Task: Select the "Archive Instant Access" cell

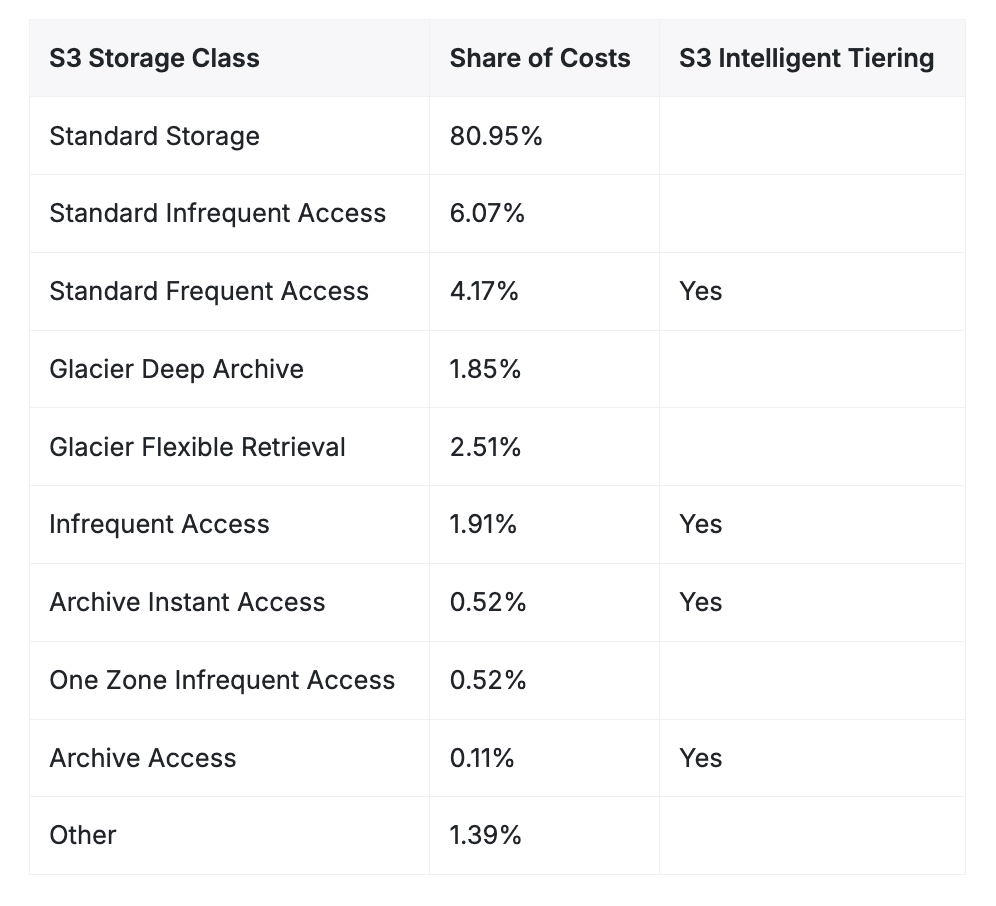Action: [x=187, y=602]
